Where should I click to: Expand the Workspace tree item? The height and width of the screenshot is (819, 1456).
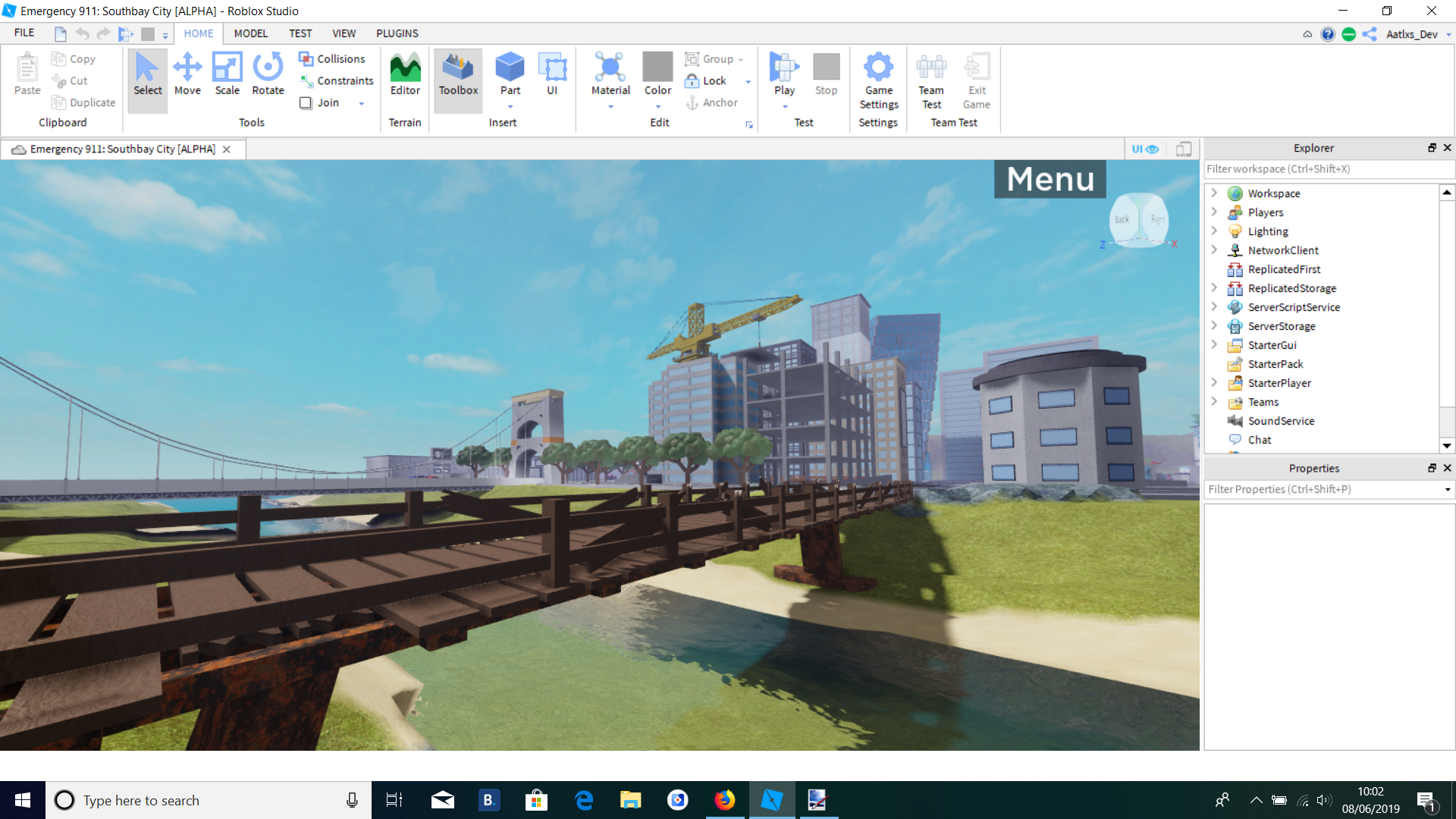[x=1214, y=193]
